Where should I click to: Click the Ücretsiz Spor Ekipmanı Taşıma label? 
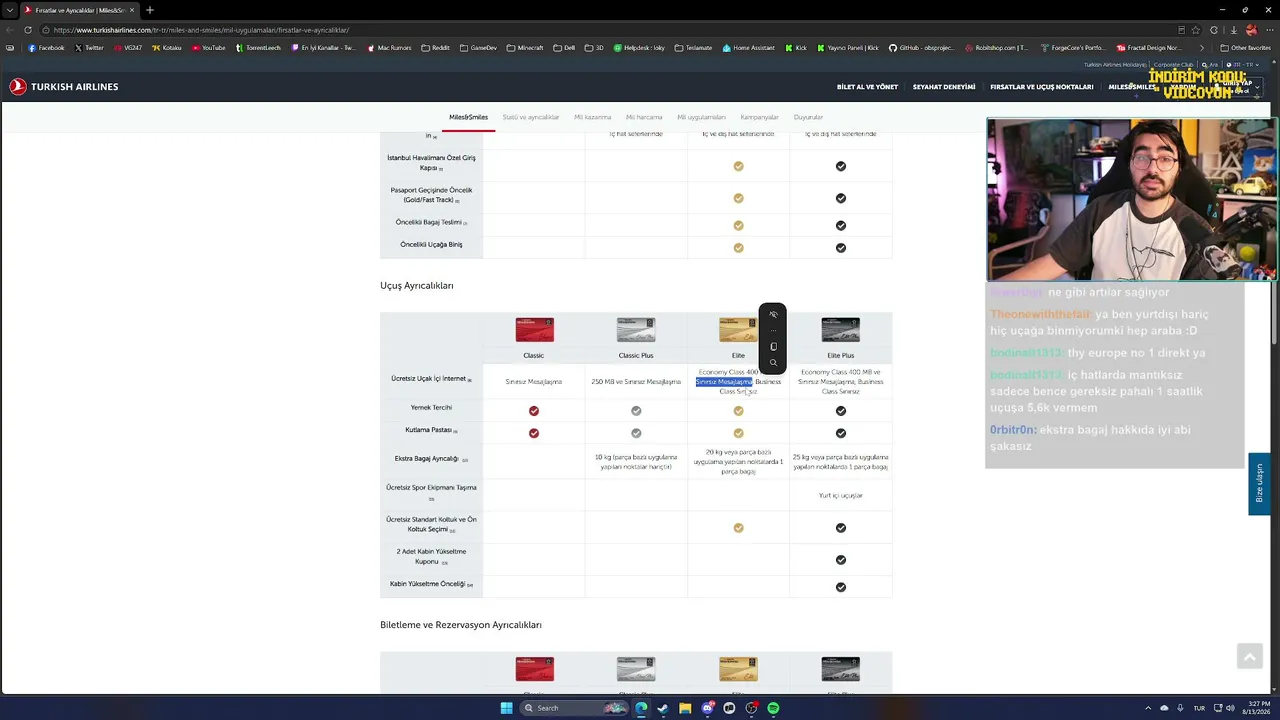[431, 491]
